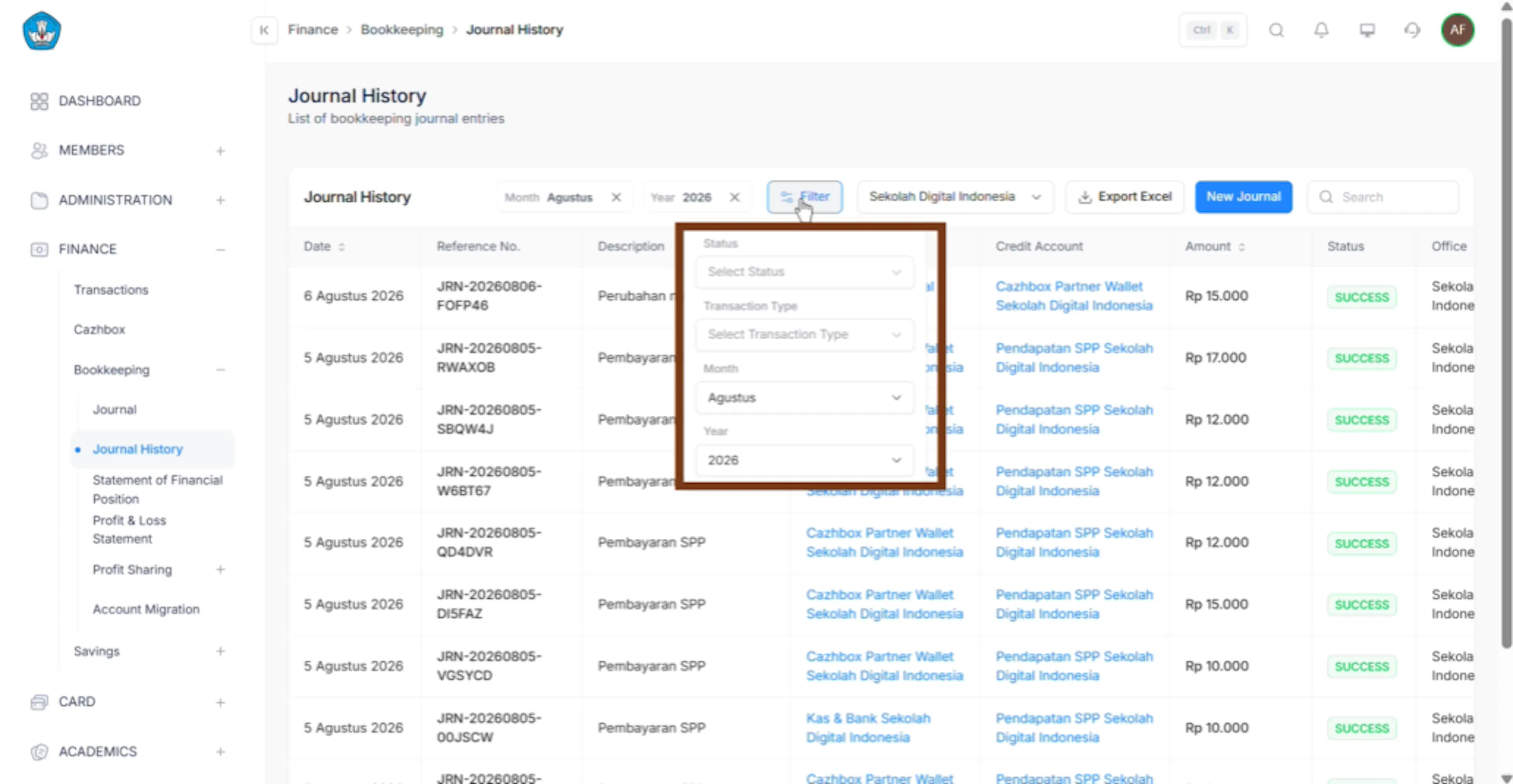Expand the Savings submenu
Screen dimensions: 1513x784
[220, 651]
